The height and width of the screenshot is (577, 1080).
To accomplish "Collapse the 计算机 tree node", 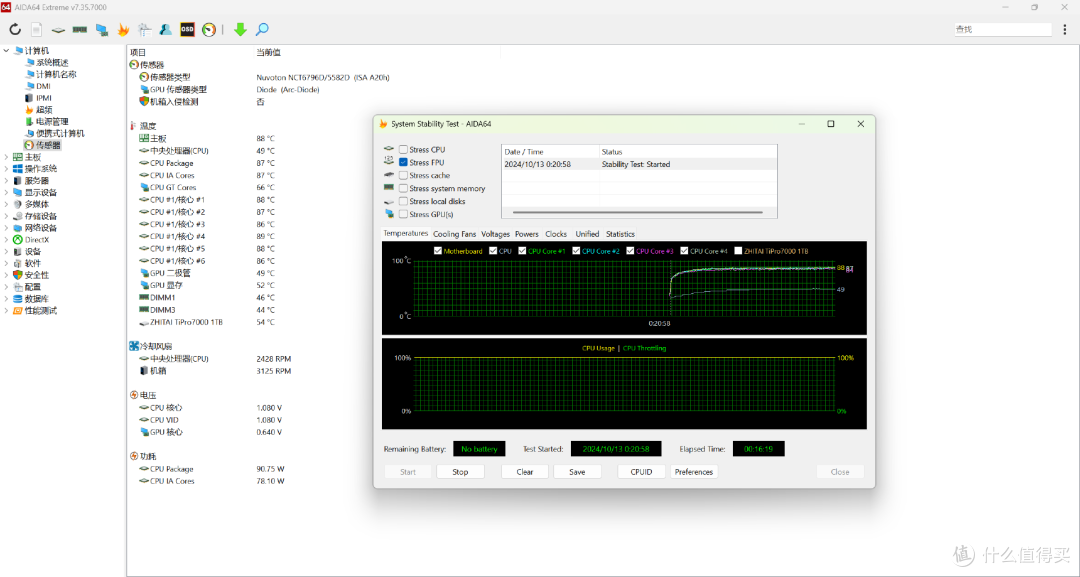I will [x=7, y=50].
